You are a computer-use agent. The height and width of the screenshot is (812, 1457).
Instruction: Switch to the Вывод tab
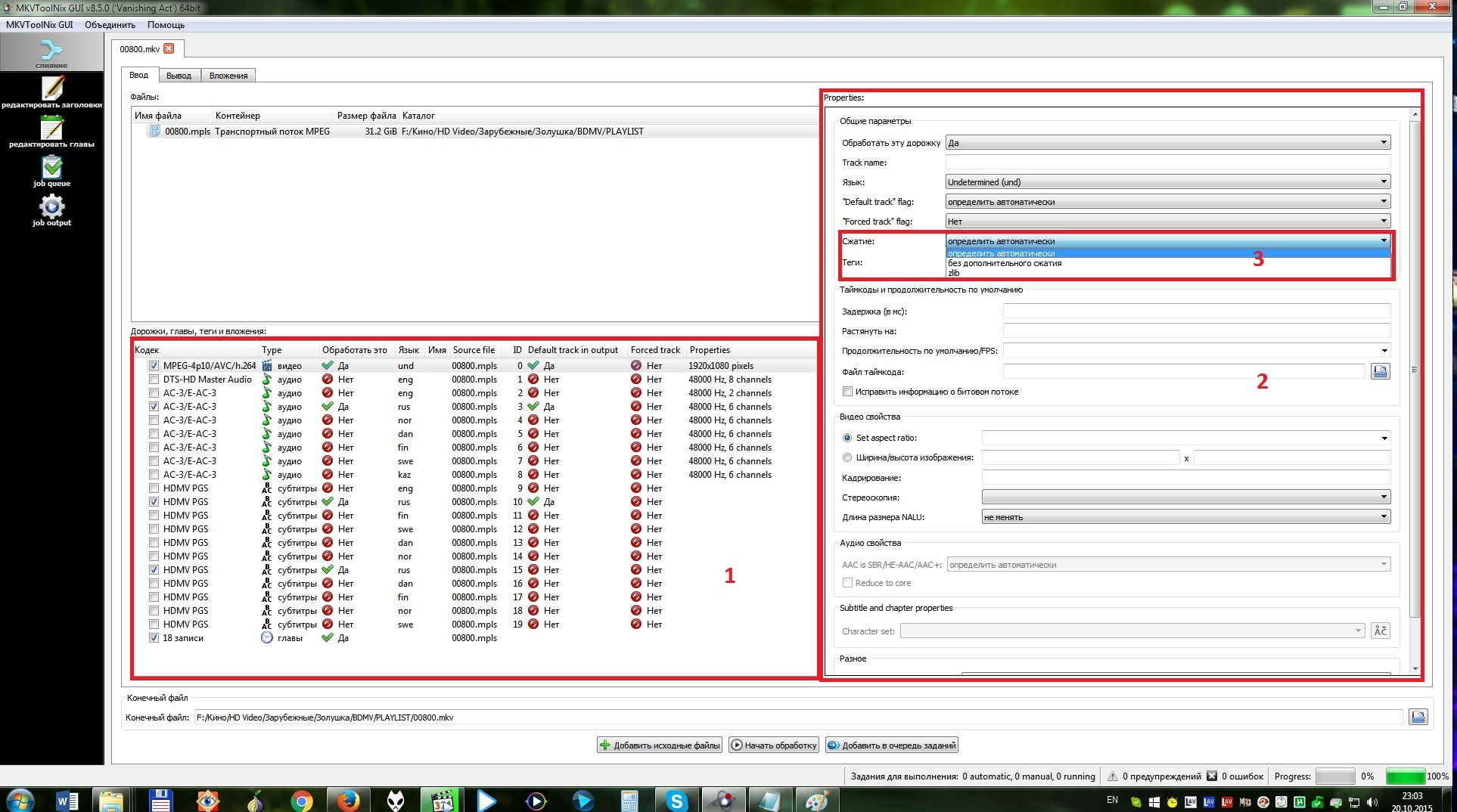[179, 76]
